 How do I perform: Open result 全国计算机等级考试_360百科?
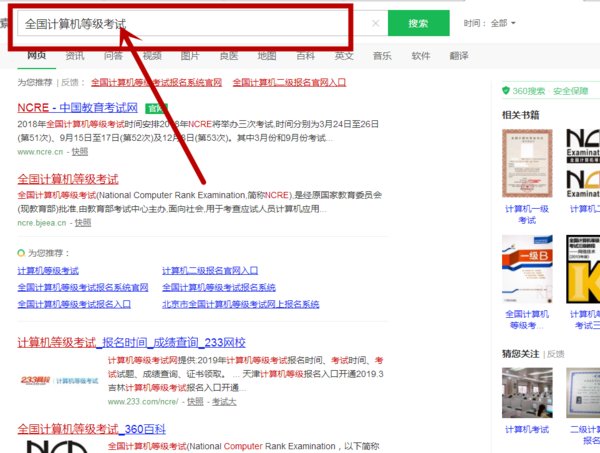tap(92, 429)
